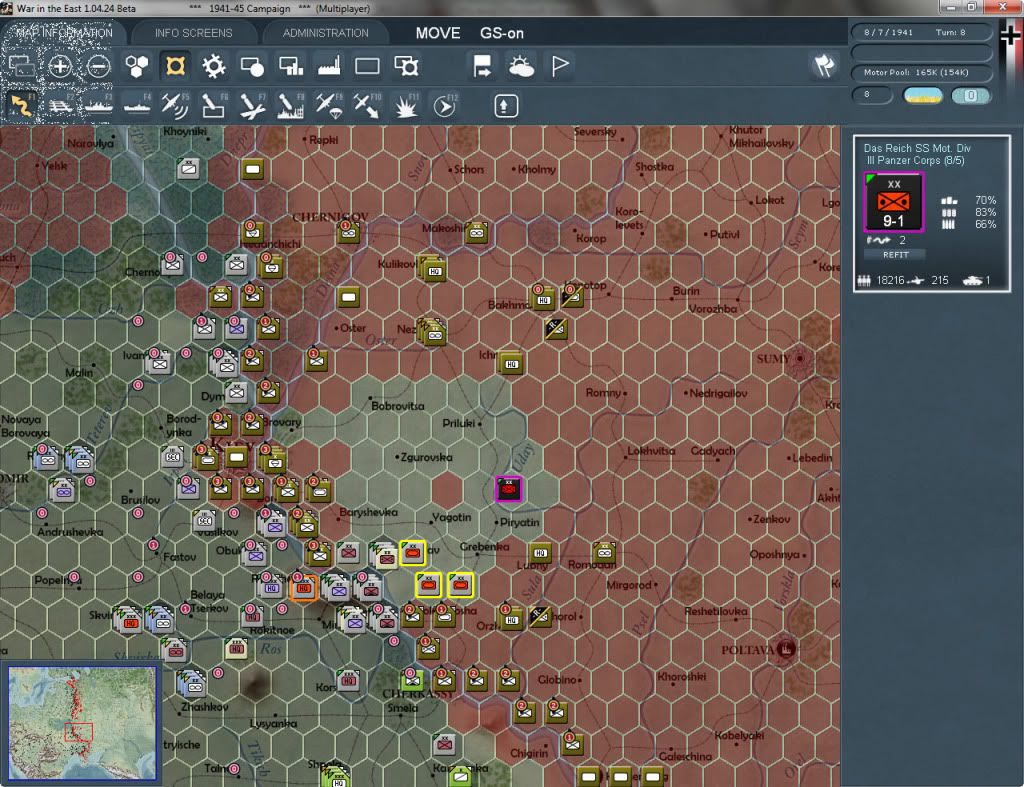The image size is (1024, 787).
Task: Click the weather sun-and-cloud icon
Action: pyautogui.click(x=521, y=66)
